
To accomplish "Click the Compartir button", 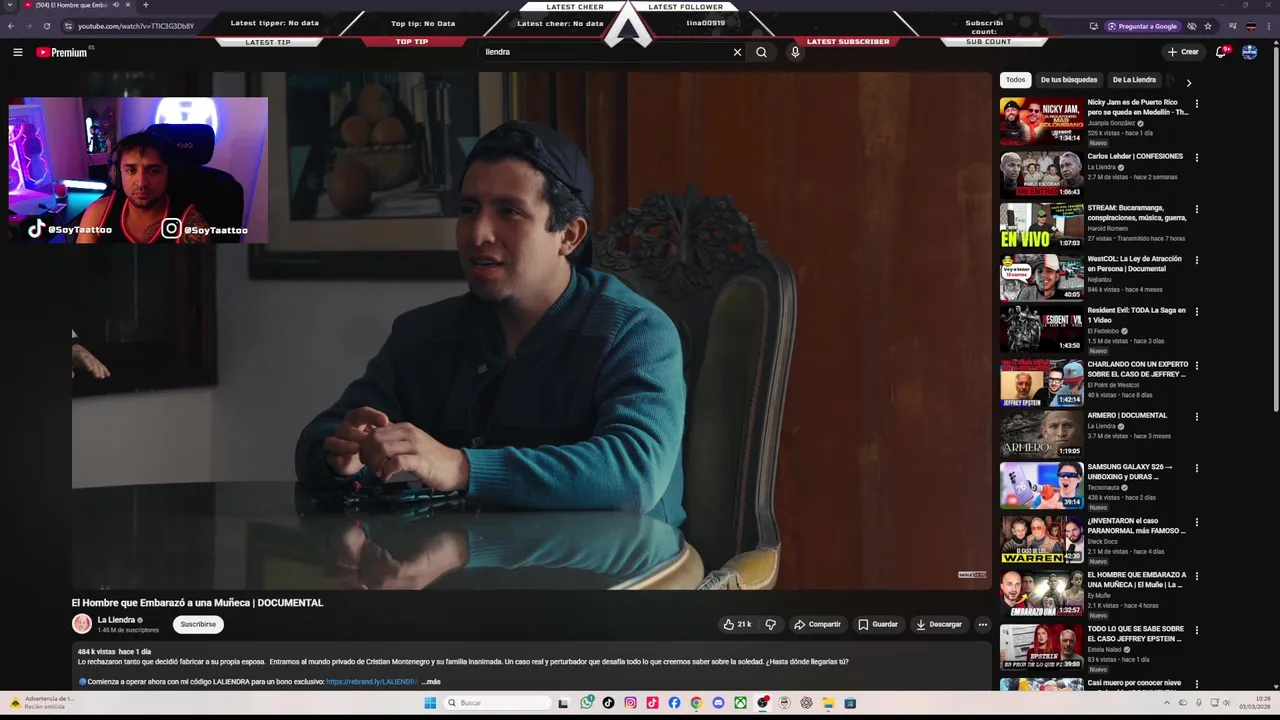I will coord(817,624).
